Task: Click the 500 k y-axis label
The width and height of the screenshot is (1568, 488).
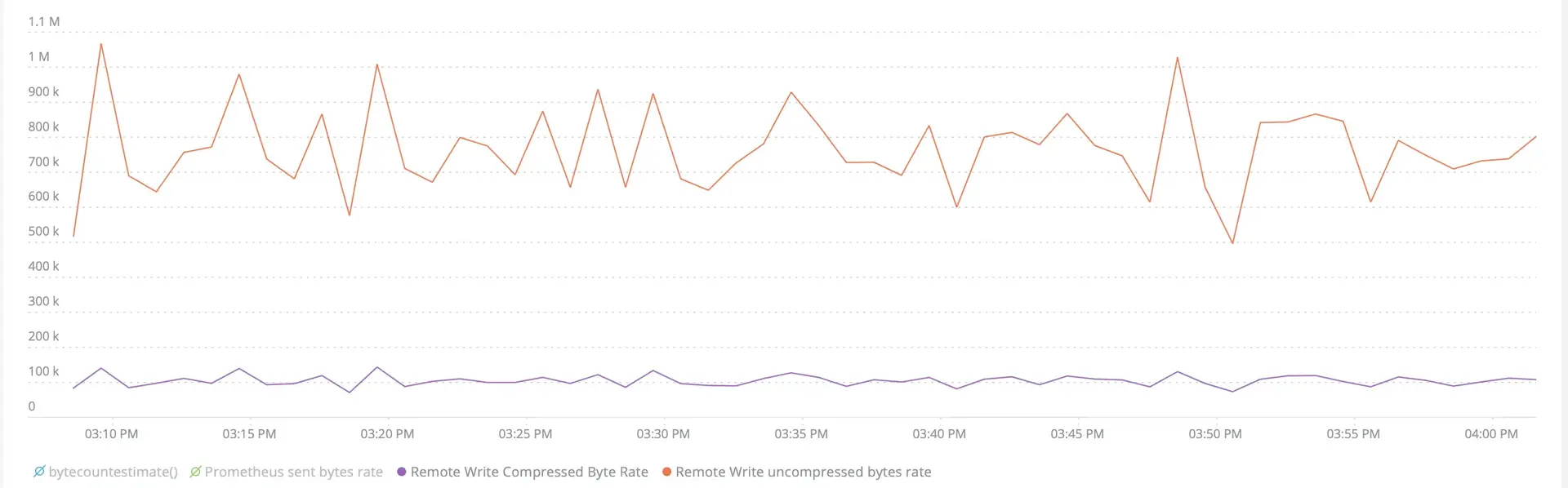Action: click(x=43, y=232)
